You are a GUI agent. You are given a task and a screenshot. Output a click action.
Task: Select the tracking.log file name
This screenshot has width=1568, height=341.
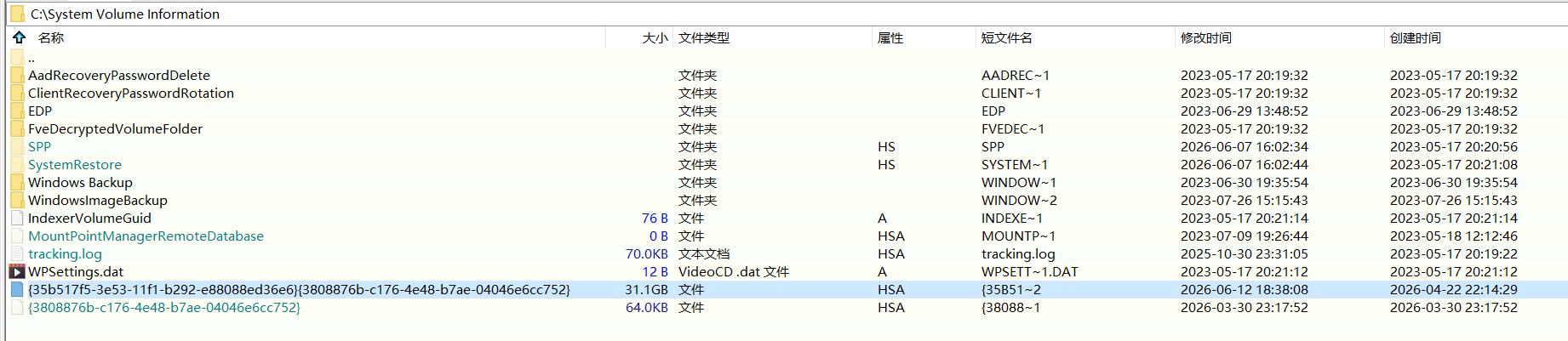65,253
